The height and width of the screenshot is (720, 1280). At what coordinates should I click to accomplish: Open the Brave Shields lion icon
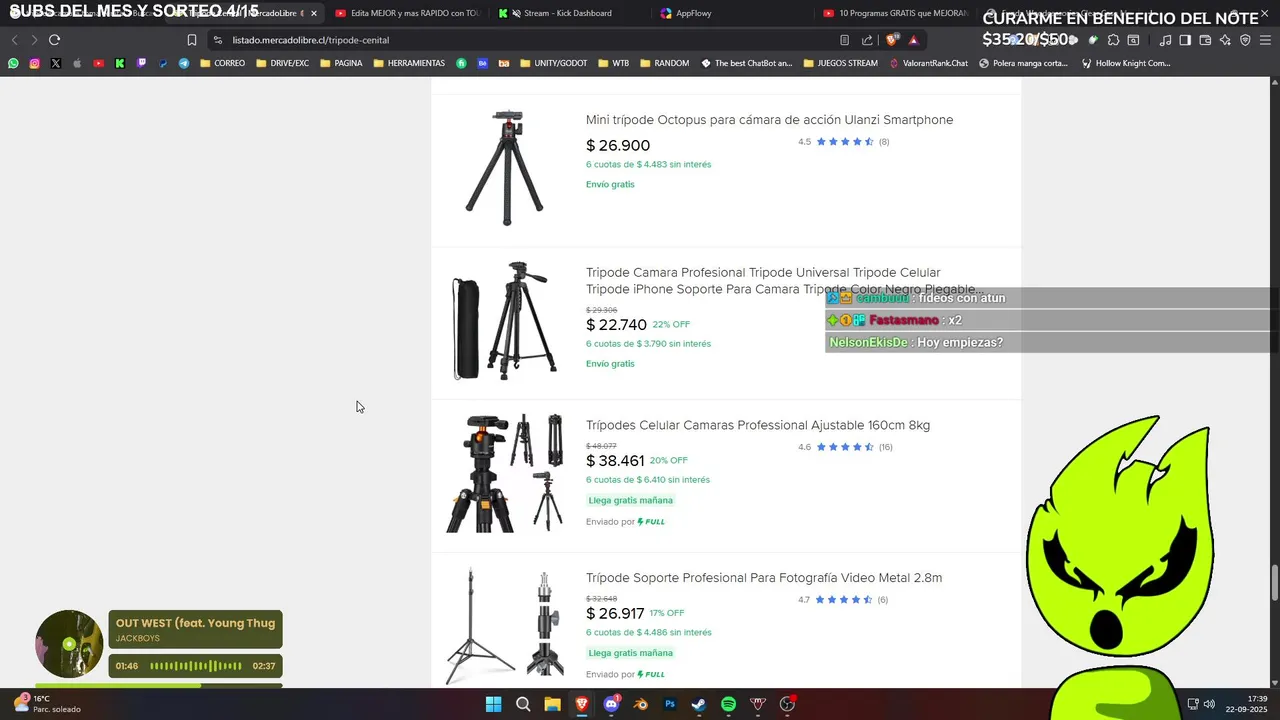892,40
